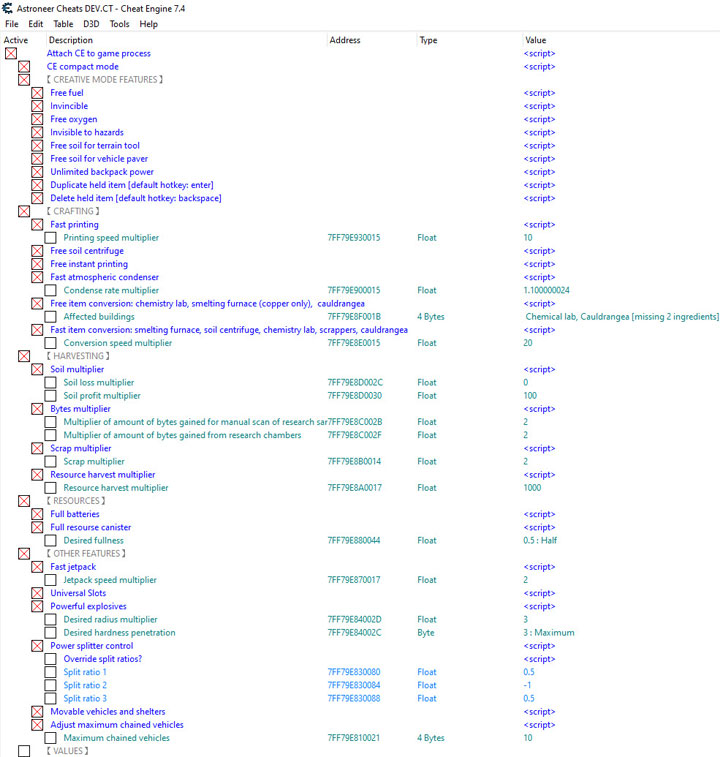Screen dimensions: 720x757
Task: Toggle the Attach CE to game process checkbox
Action: pyautogui.click(x=11, y=53)
